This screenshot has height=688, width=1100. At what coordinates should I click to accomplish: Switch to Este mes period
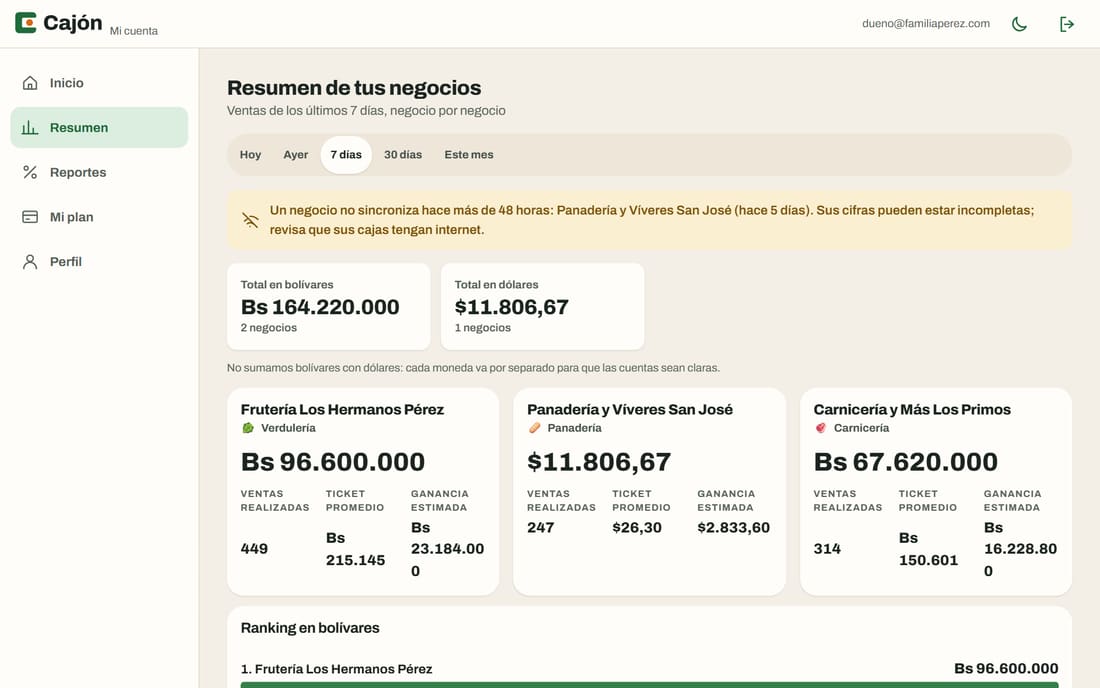pos(469,154)
